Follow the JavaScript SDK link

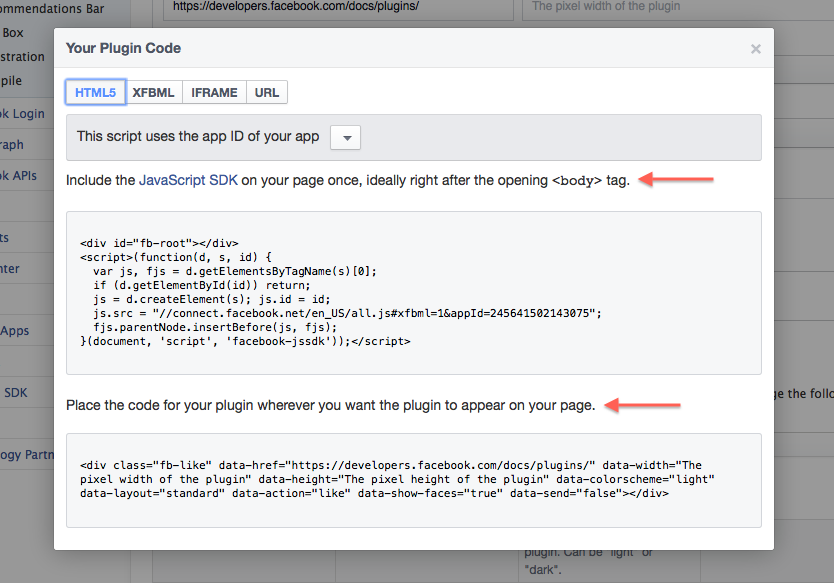pos(188,180)
